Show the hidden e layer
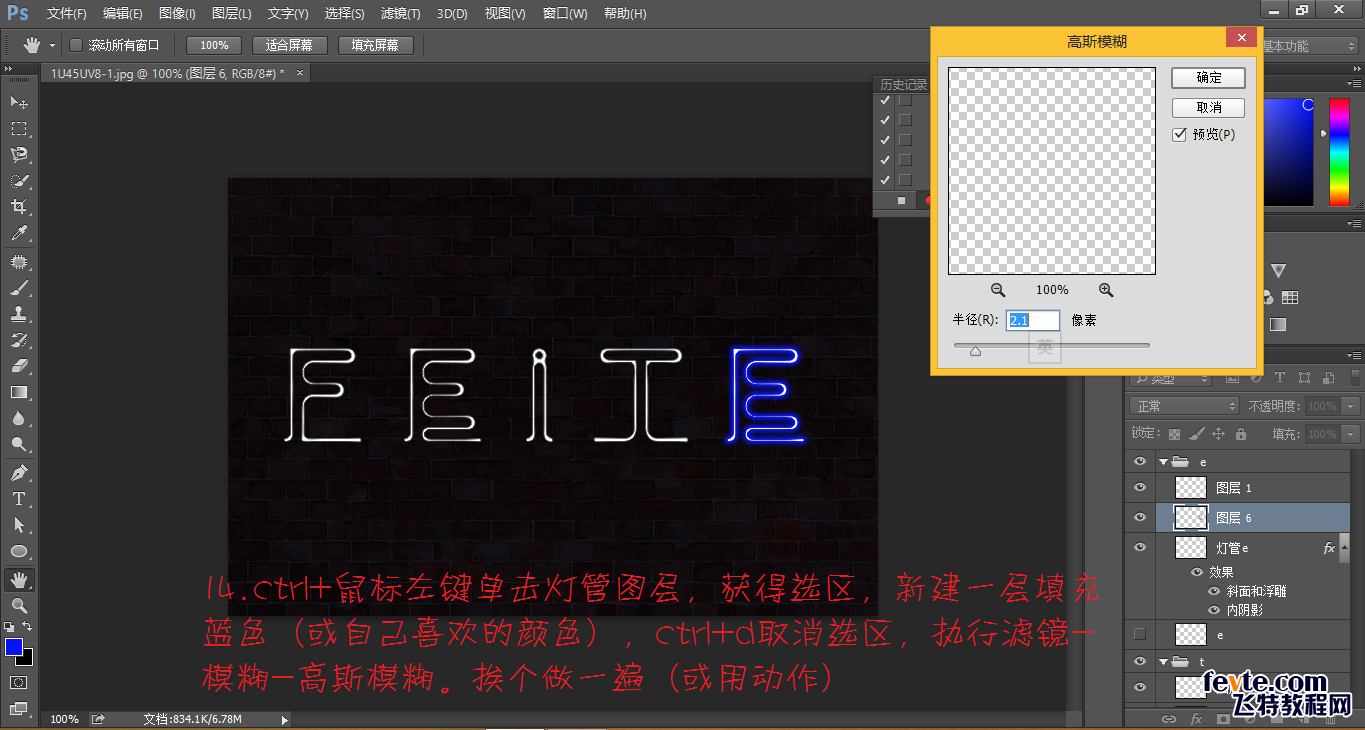1365x730 pixels. click(x=1139, y=633)
